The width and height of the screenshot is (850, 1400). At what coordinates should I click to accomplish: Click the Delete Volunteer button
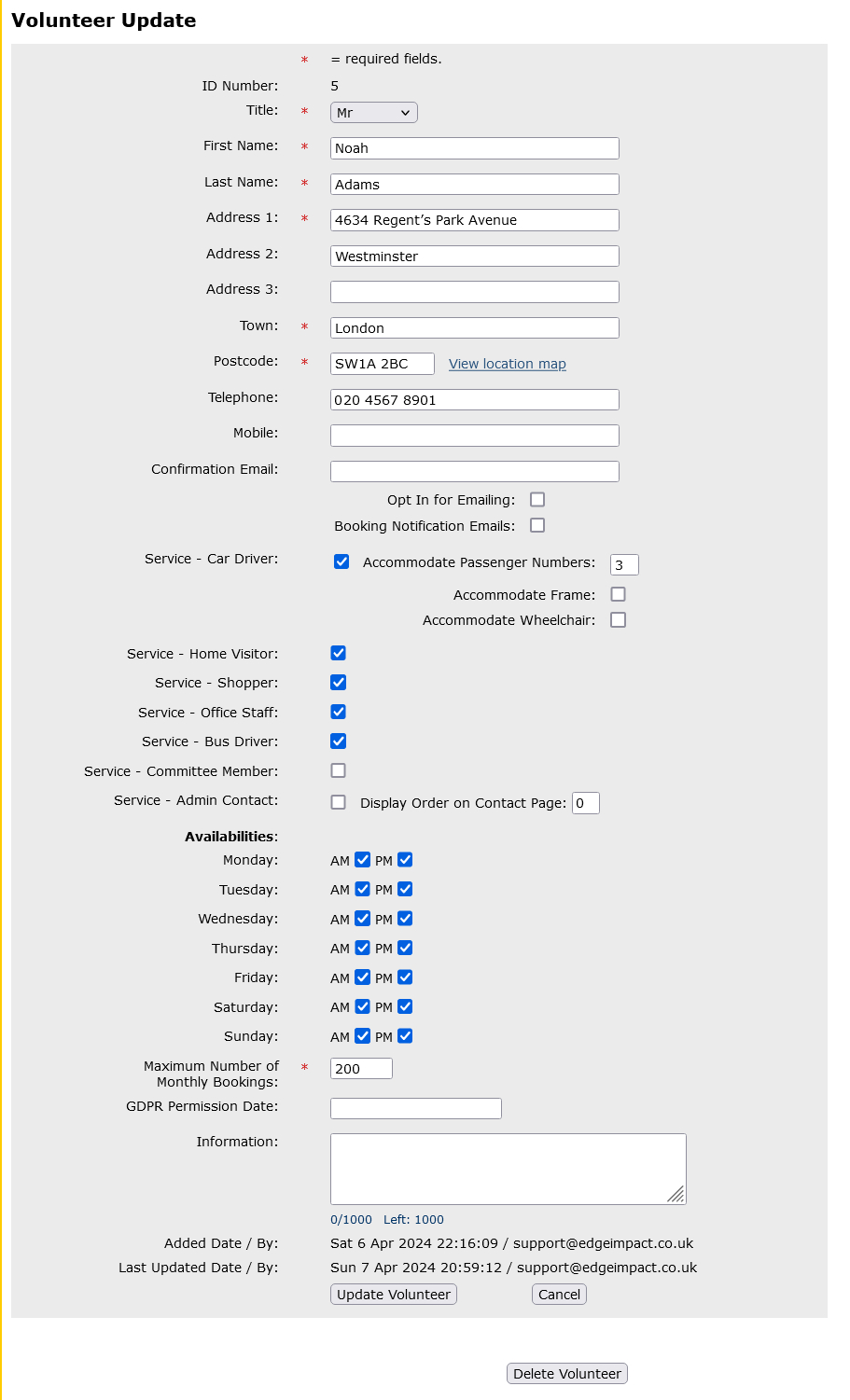(x=566, y=1374)
